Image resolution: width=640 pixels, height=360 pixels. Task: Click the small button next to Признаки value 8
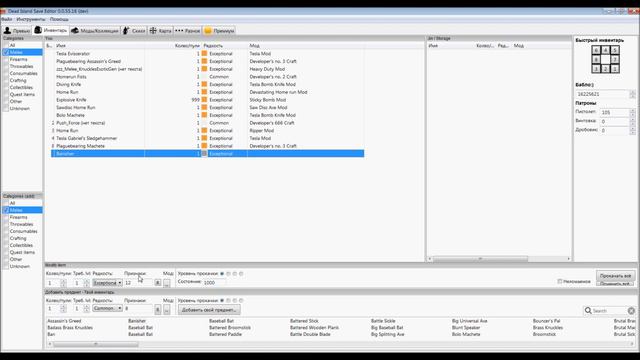[x=158, y=310]
